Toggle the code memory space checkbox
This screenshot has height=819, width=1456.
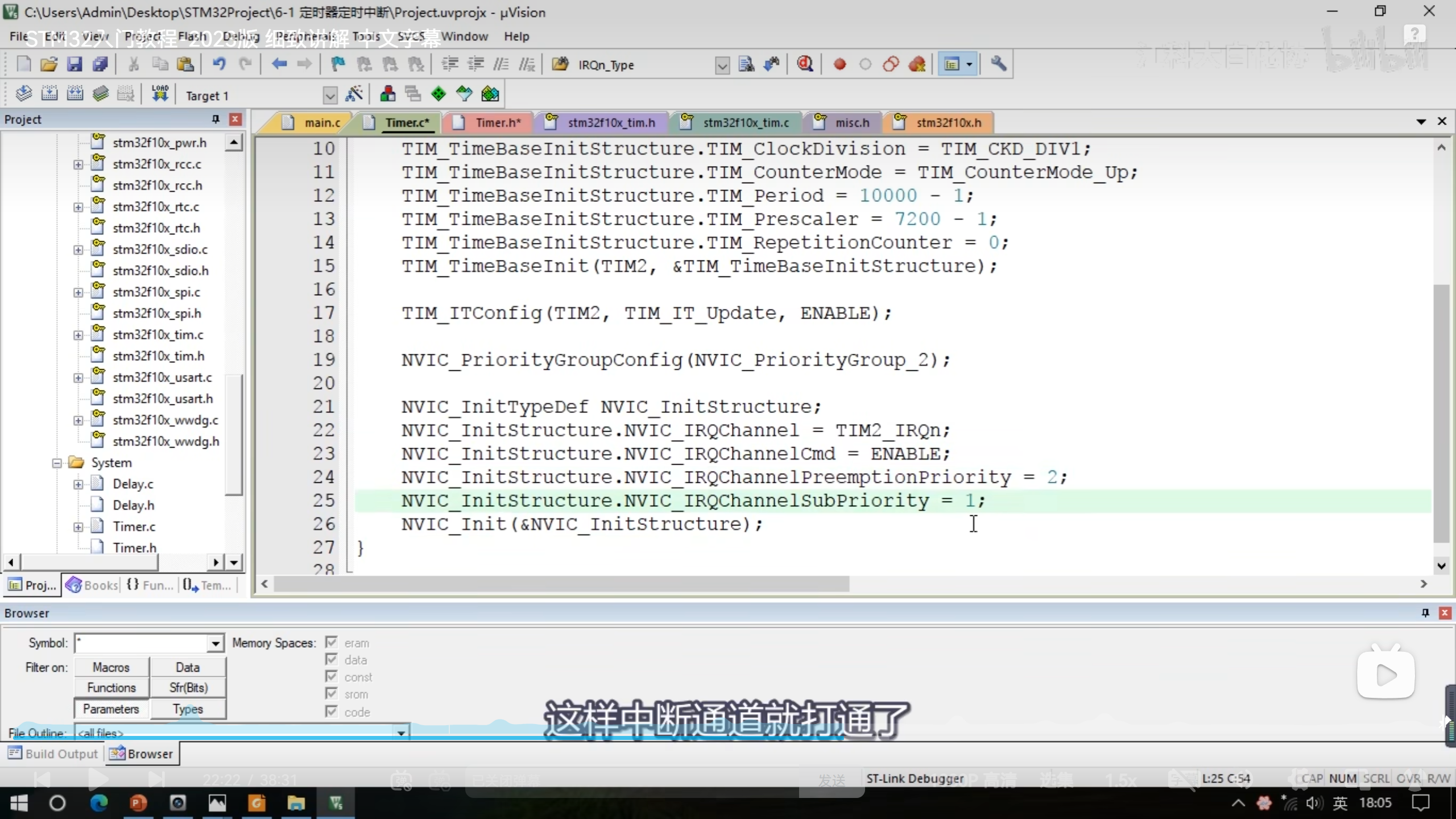pos(332,711)
